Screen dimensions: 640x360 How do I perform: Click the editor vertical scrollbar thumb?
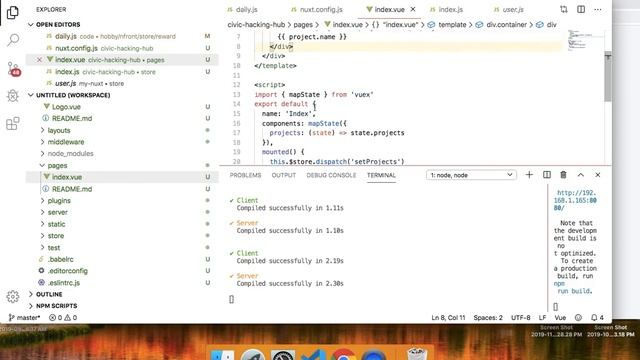[608, 76]
